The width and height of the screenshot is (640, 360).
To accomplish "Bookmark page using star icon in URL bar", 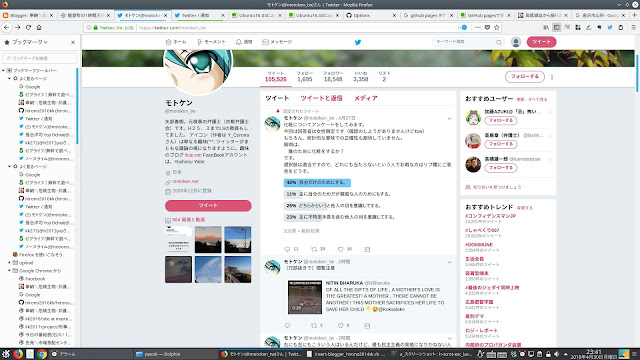I will tap(496, 27).
